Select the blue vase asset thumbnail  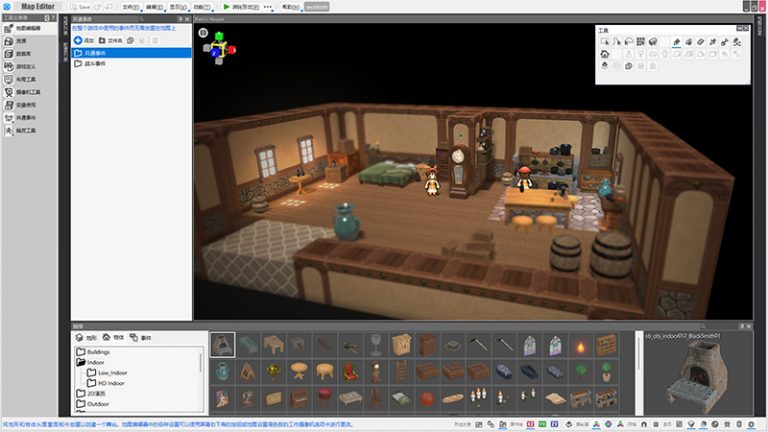(222, 372)
